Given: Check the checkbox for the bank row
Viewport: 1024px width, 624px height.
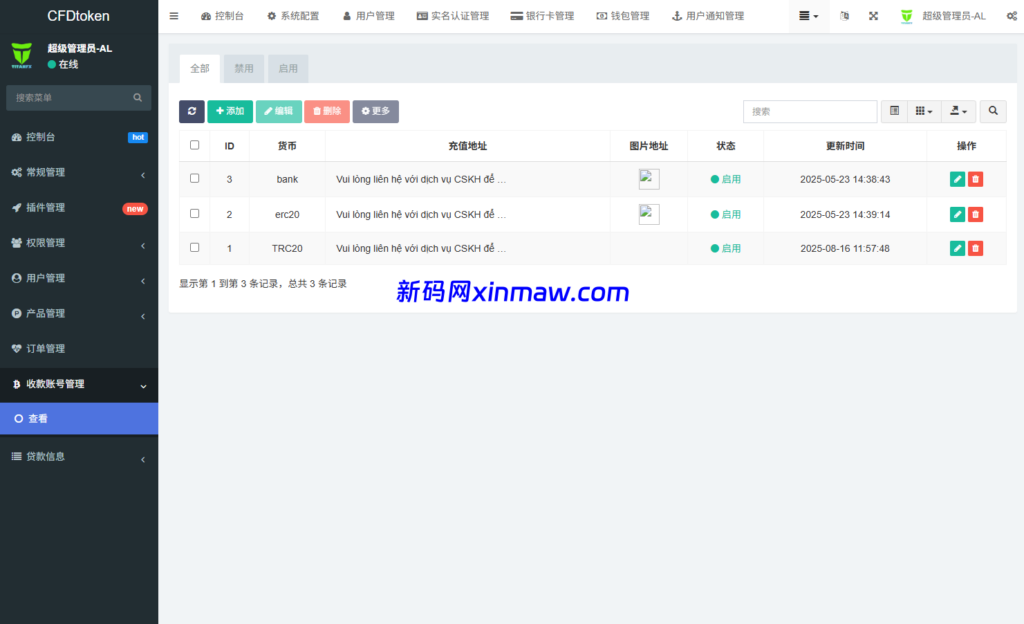Looking at the screenshot, I should (x=195, y=179).
